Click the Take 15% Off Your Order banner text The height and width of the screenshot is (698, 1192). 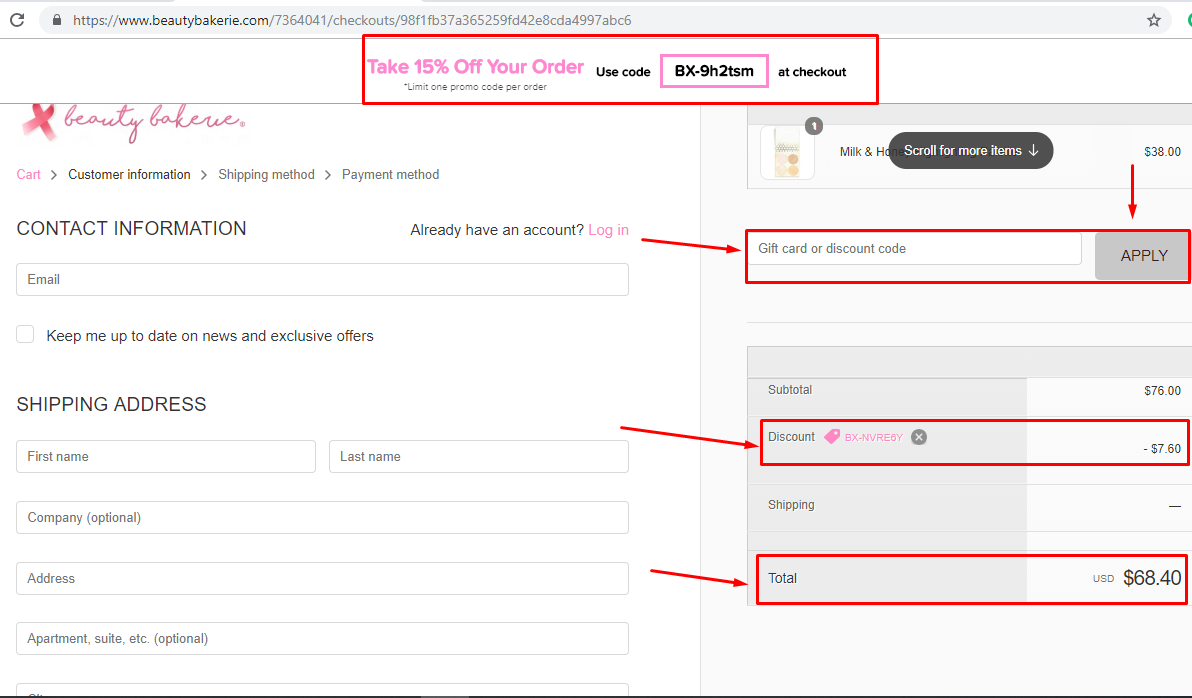(475, 67)
